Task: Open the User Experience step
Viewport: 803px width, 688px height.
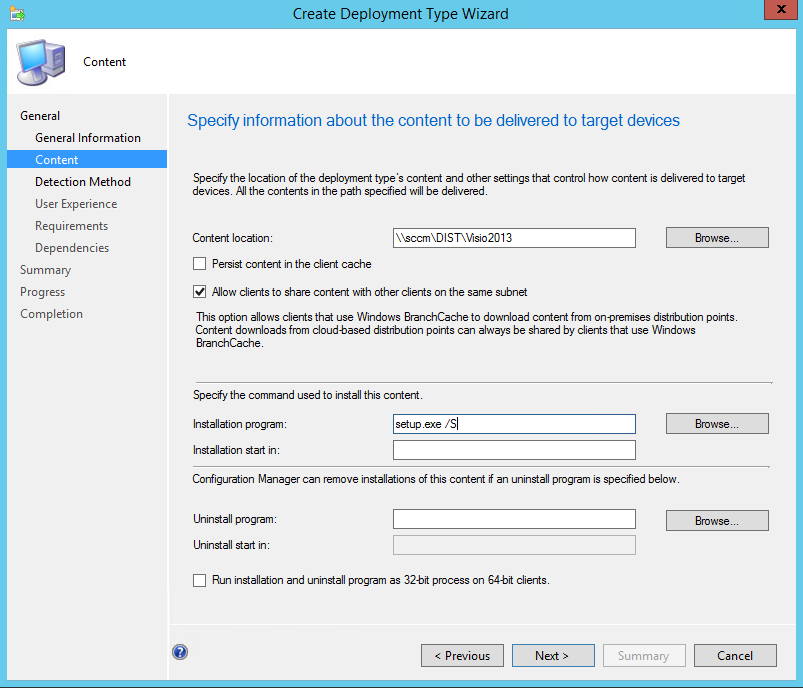Action: click(x=76, y=204)
